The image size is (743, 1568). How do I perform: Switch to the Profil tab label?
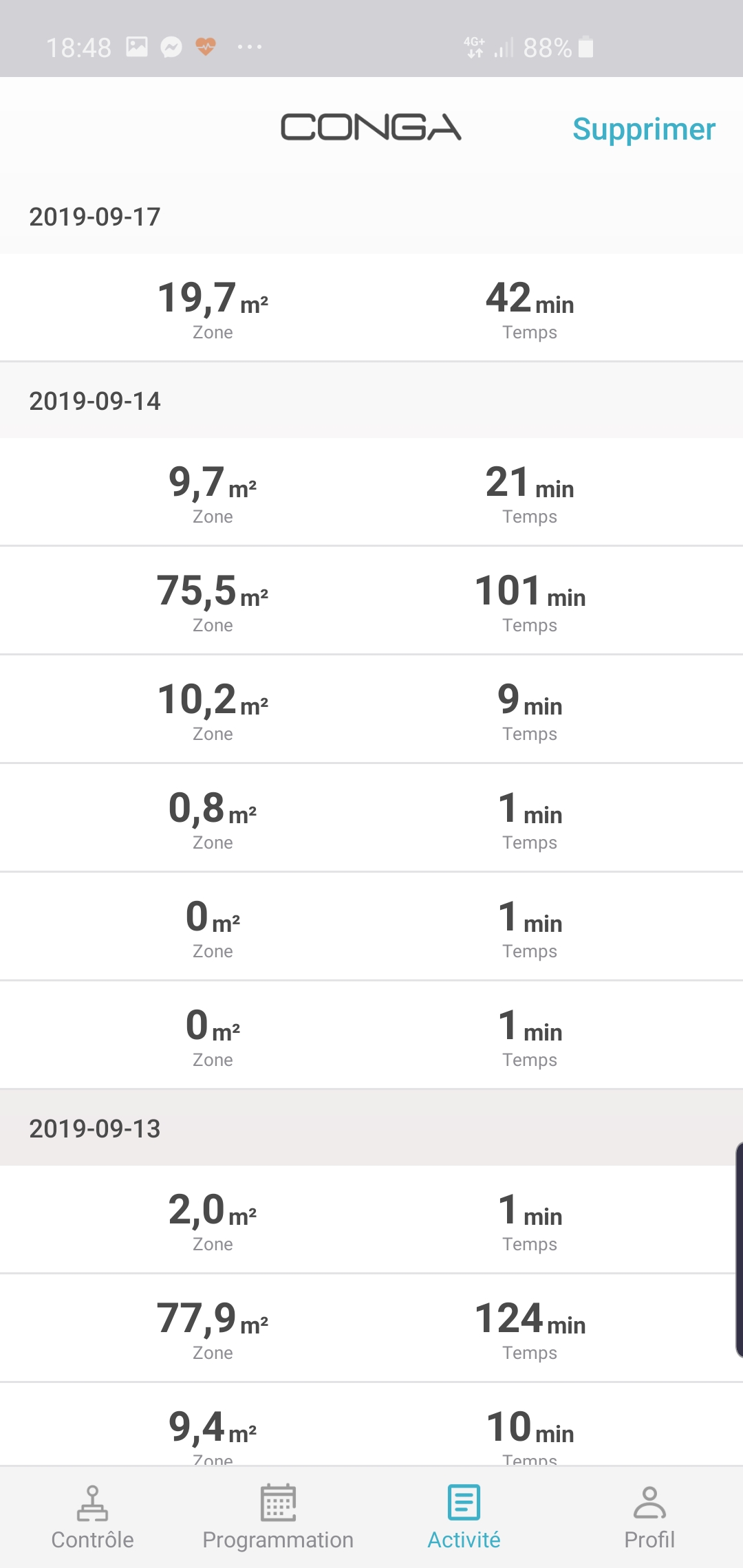[649, 1540]
